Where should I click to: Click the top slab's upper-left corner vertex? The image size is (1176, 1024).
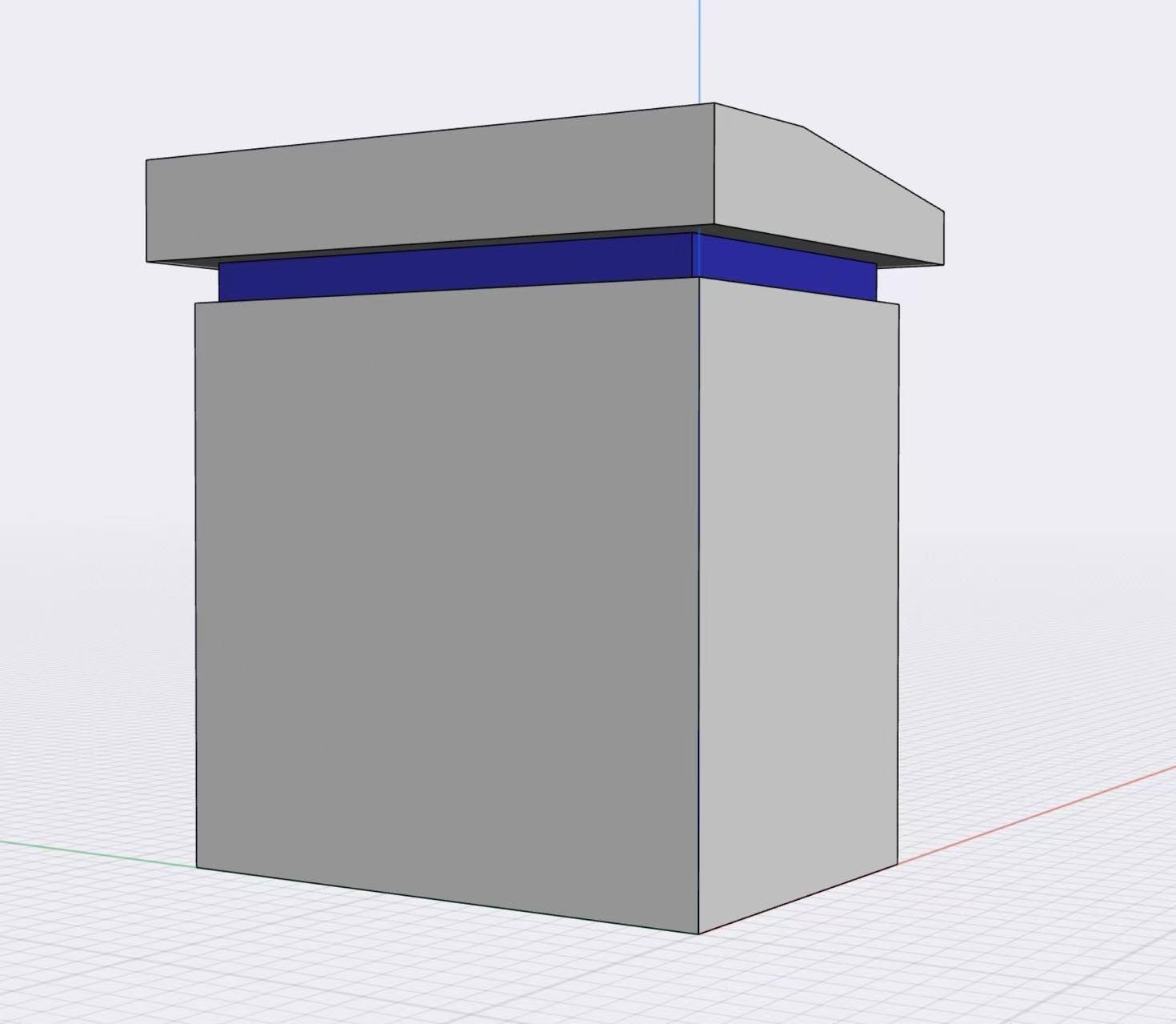[x=146, y=160]
